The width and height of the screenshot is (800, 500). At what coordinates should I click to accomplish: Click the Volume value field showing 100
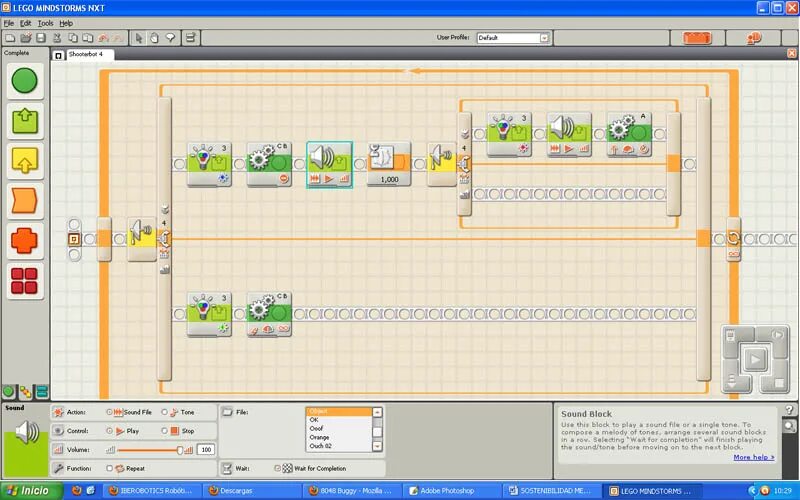pos(206,450)
